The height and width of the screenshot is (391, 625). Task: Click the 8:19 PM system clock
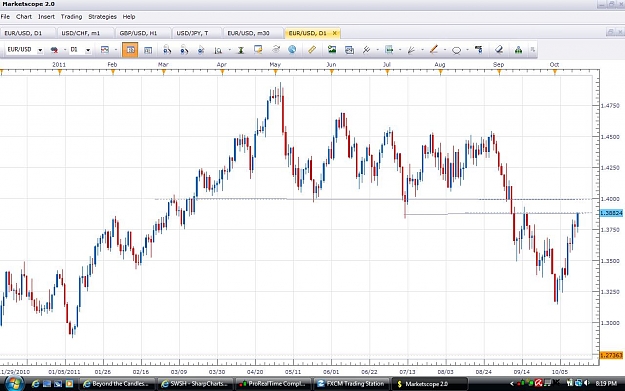(606, 383)
